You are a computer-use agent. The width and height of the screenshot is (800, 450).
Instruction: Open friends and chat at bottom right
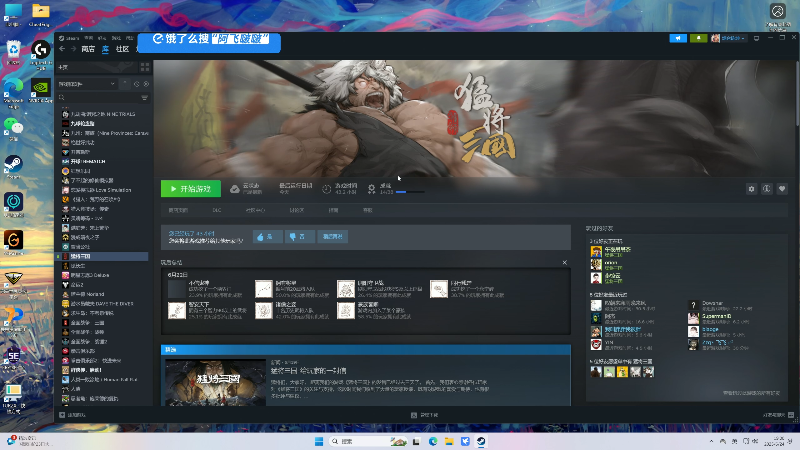pos(778,415)
